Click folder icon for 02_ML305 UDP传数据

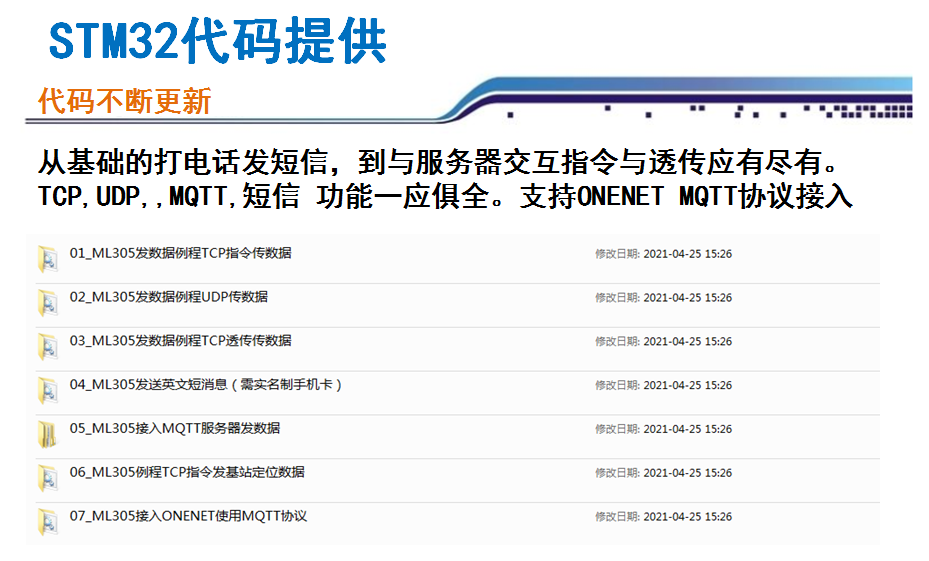[47, 303]
